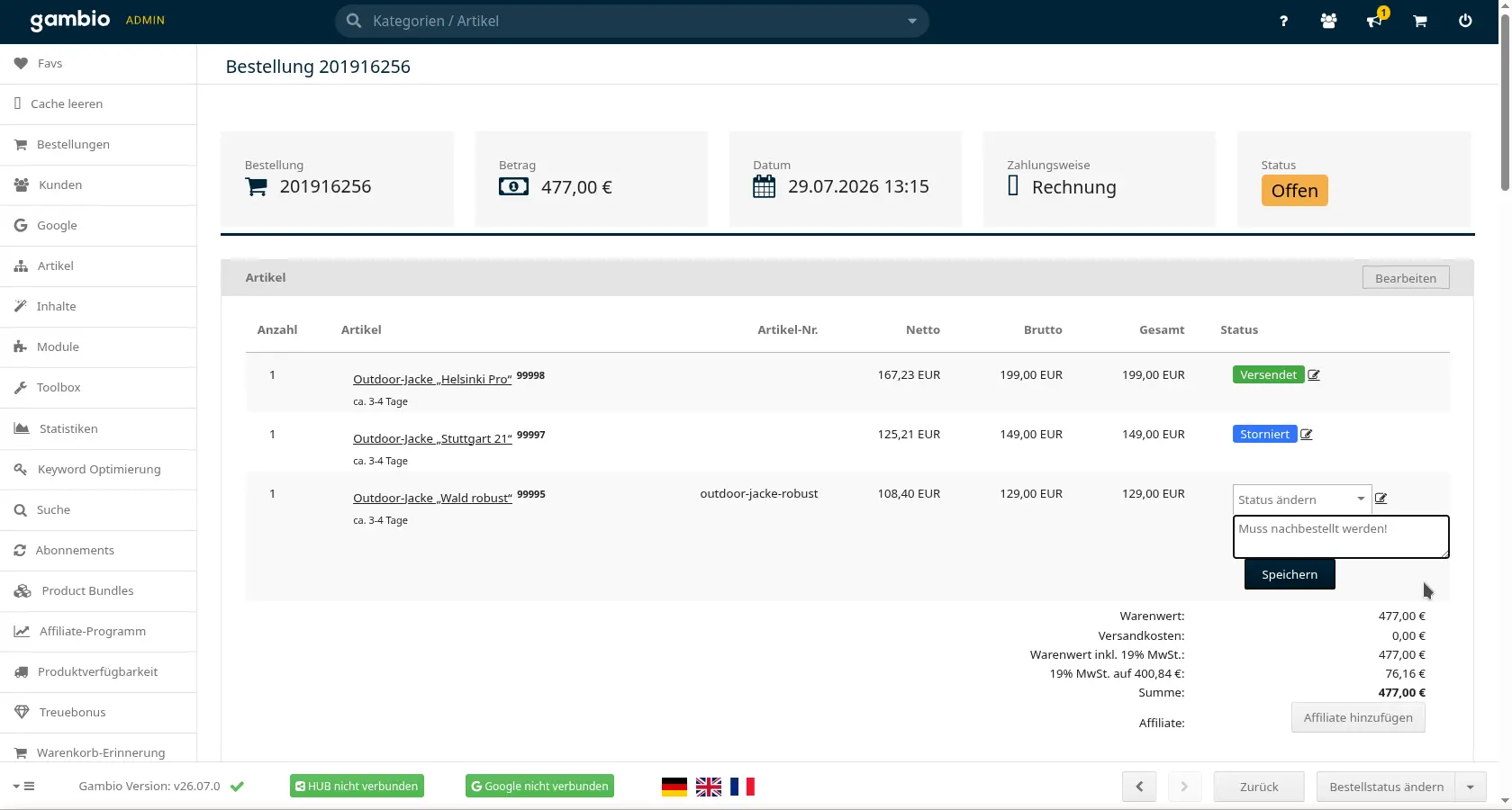
Task: Open the Status ändern dropdown
Action: (1301, 499)
